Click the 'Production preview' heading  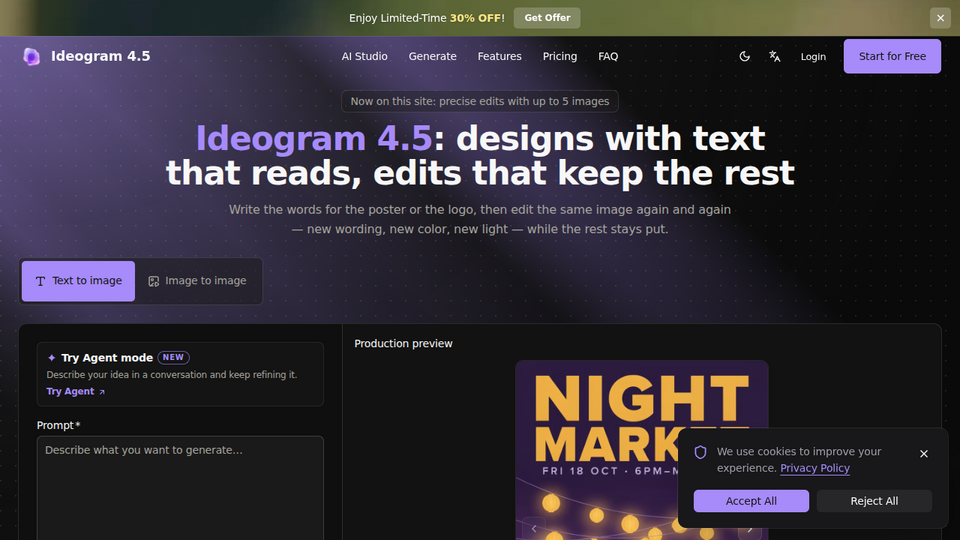[403, 343]
